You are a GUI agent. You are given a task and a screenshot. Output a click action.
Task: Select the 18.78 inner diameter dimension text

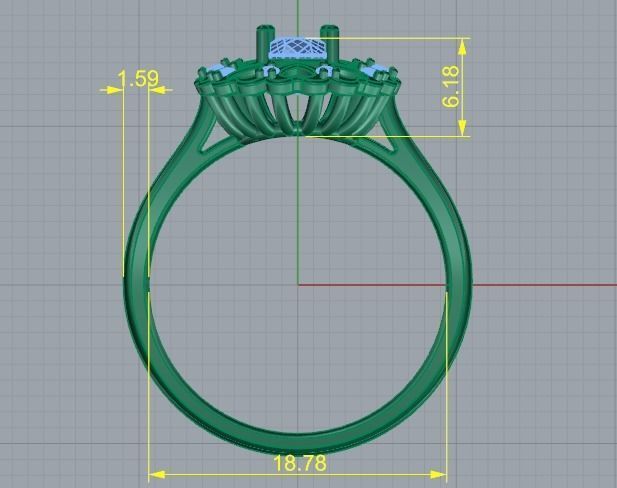pos(299,463)
